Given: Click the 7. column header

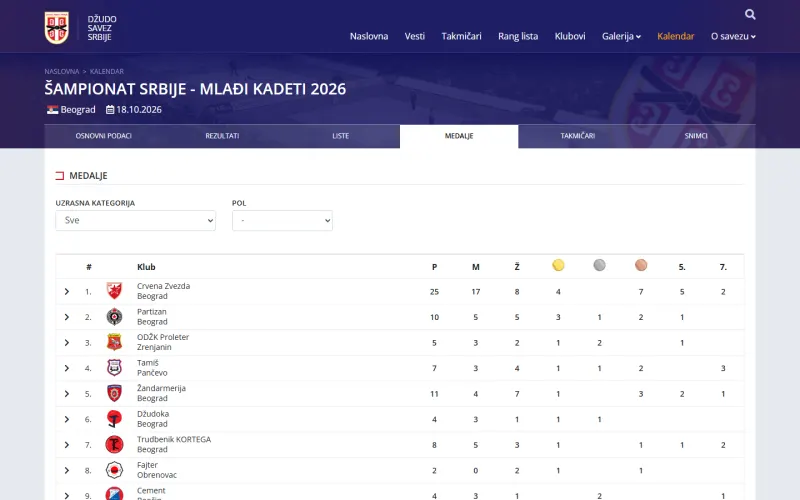Looking at the screenshot, I should (723, 267).
